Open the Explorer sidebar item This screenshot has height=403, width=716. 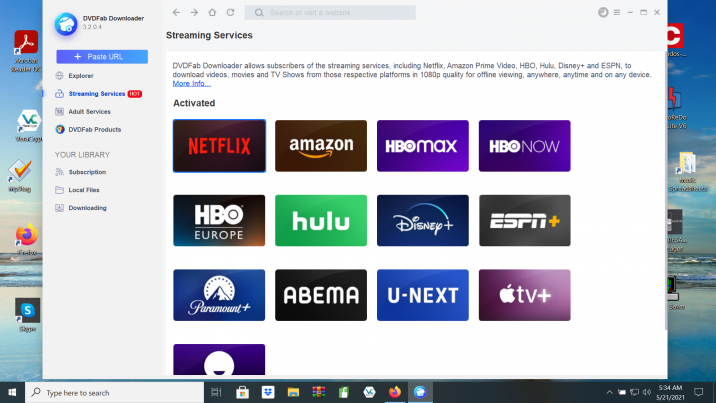81,76
